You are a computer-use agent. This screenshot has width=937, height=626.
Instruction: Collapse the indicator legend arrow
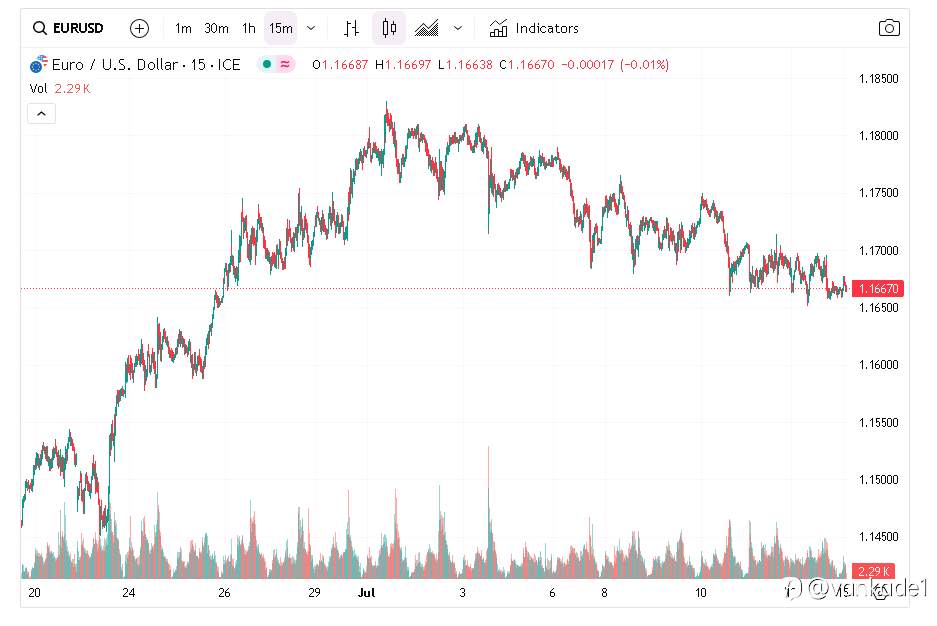(x=41, y=113)
